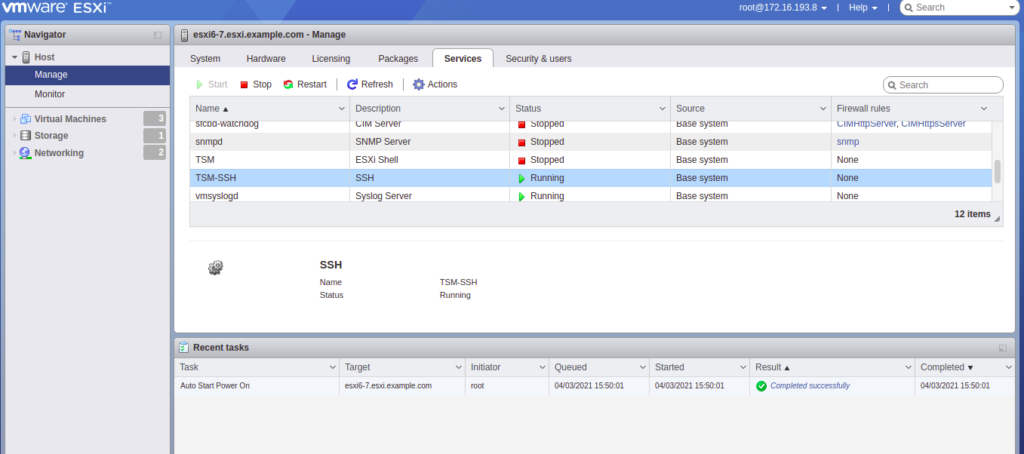1024x454 pixels.
Task: Switch to the Hardware tab
Action: [x=266, y=58]
